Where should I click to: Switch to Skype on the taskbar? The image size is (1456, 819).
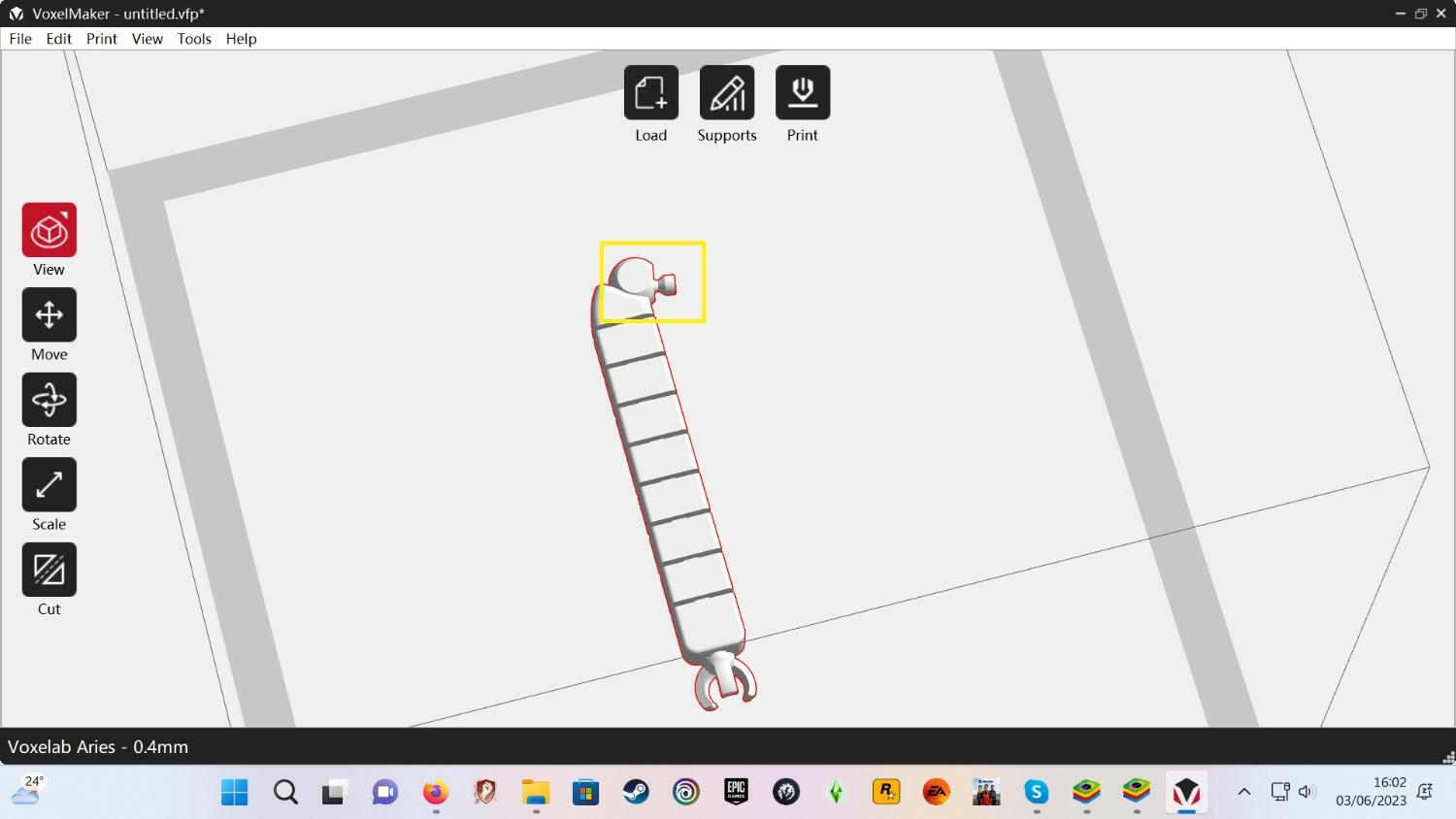click(1037, 793)
